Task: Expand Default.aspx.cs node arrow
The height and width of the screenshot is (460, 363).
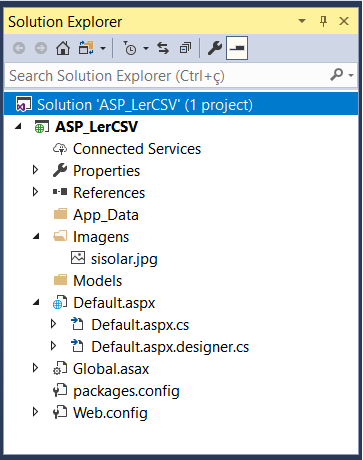Action: [53, 324]
